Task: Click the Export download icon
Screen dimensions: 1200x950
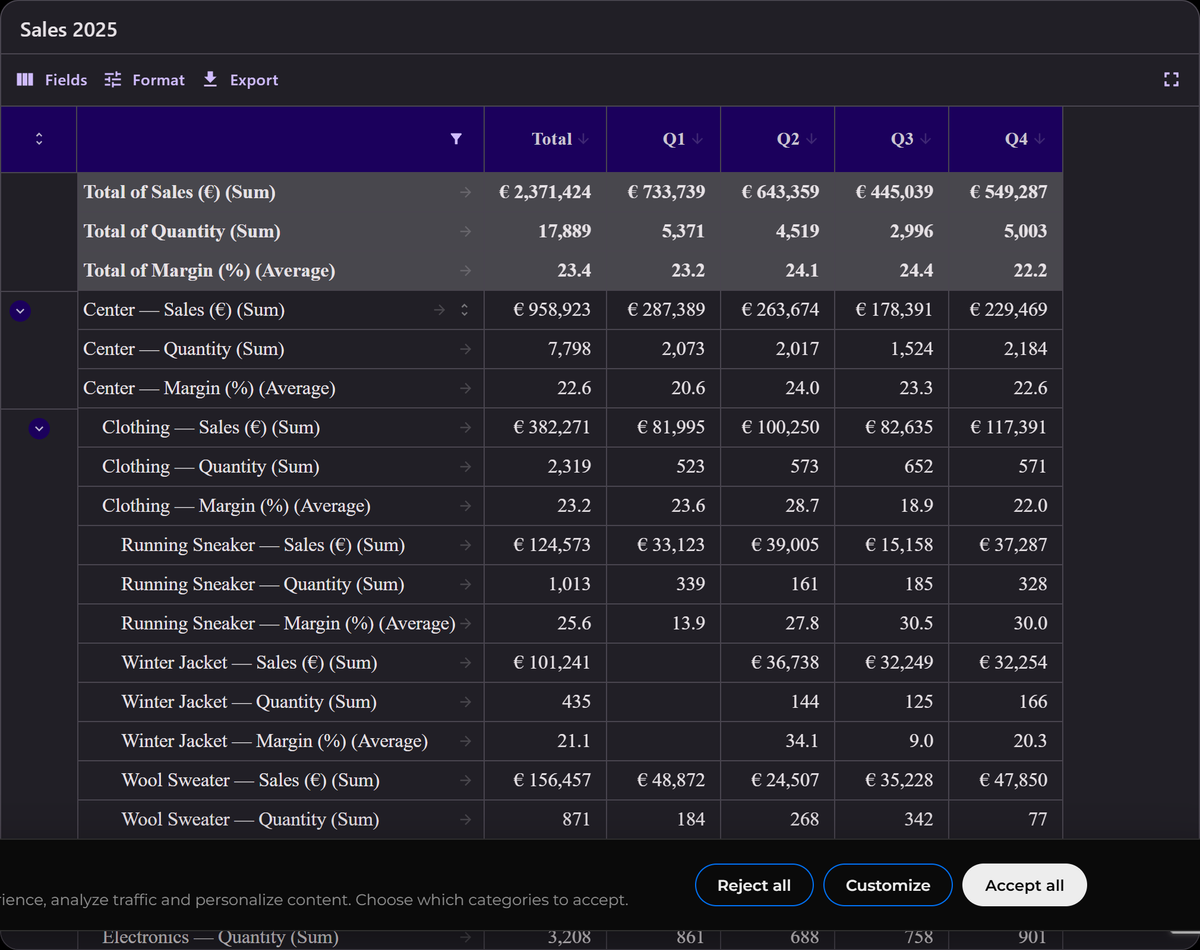Action: tap(210, 79)
